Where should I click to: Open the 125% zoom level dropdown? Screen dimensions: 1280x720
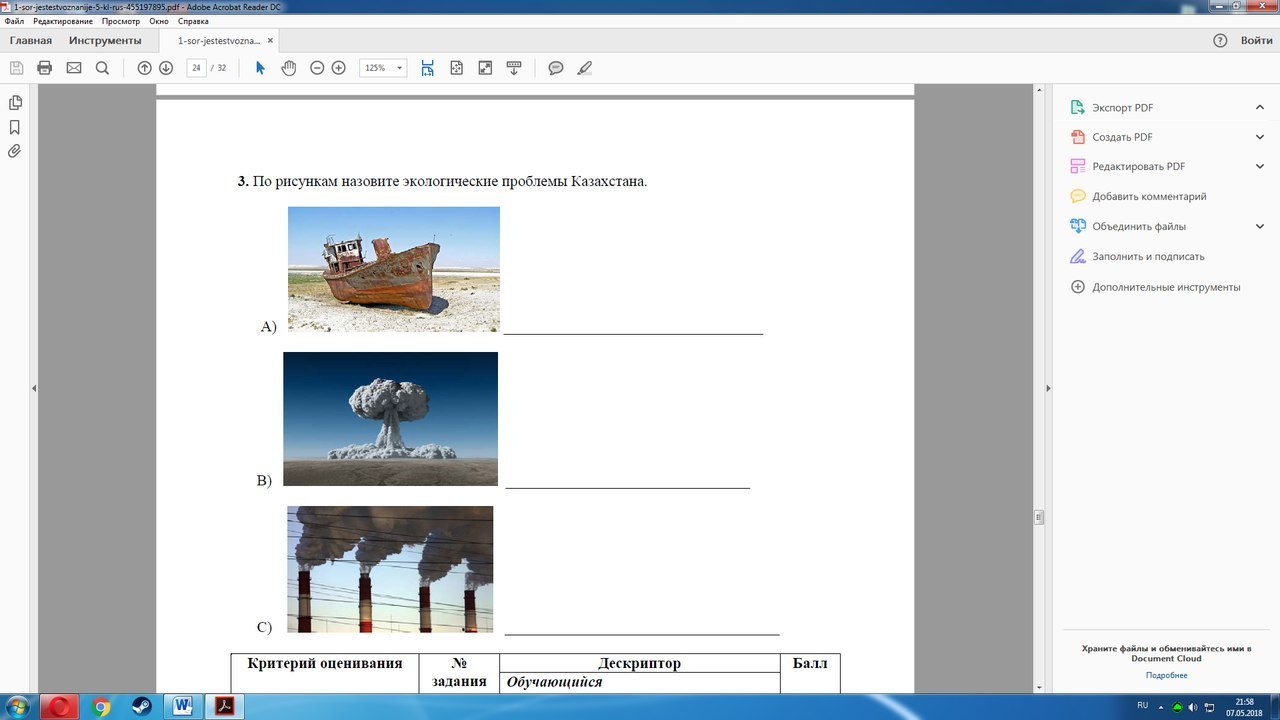click(383, 68)
